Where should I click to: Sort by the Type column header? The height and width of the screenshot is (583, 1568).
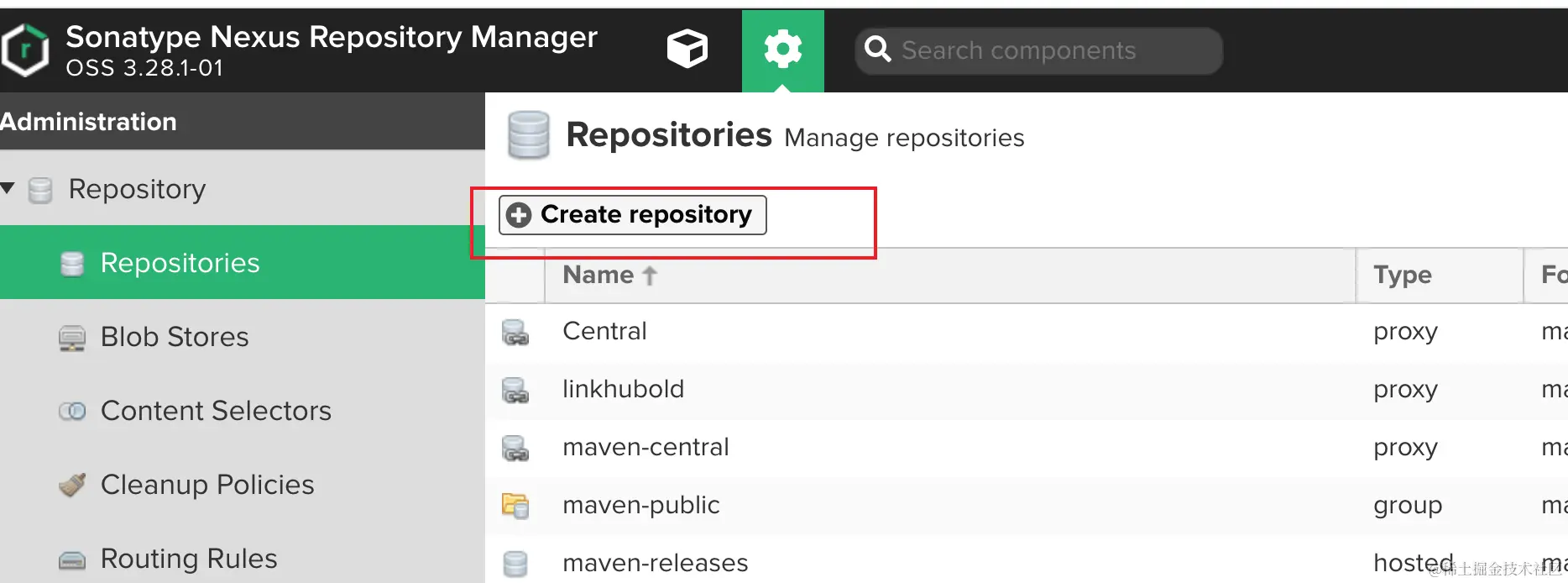coord(1440,275)
